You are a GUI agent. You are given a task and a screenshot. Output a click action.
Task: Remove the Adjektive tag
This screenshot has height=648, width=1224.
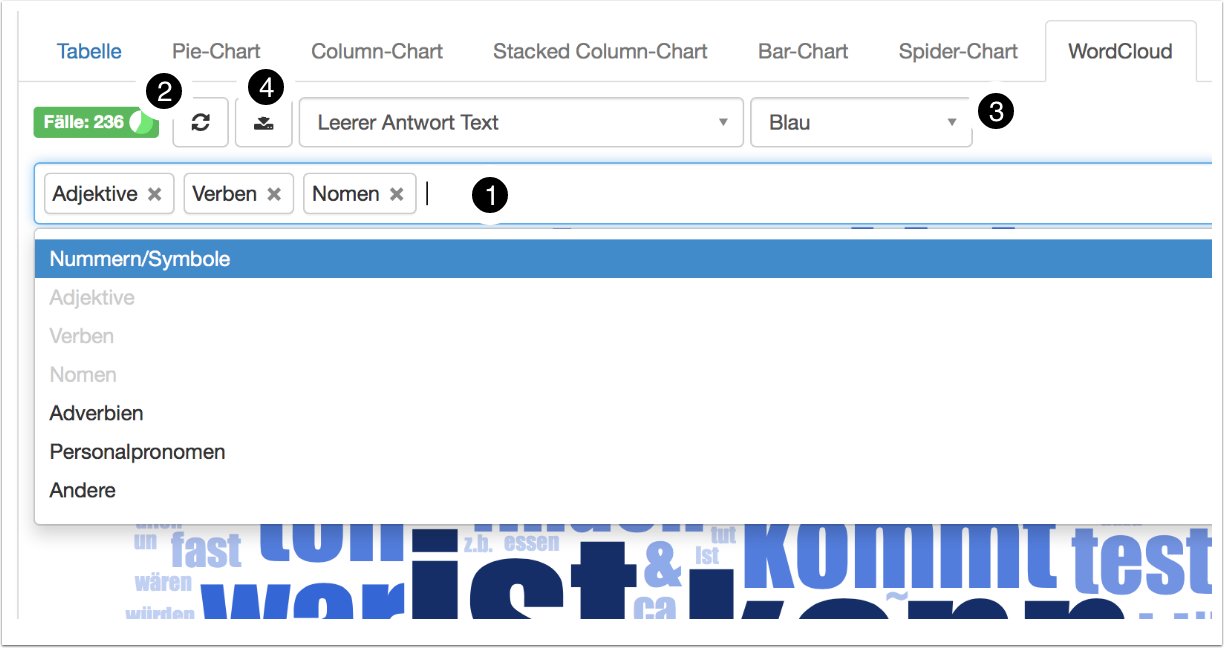(154, 194)
